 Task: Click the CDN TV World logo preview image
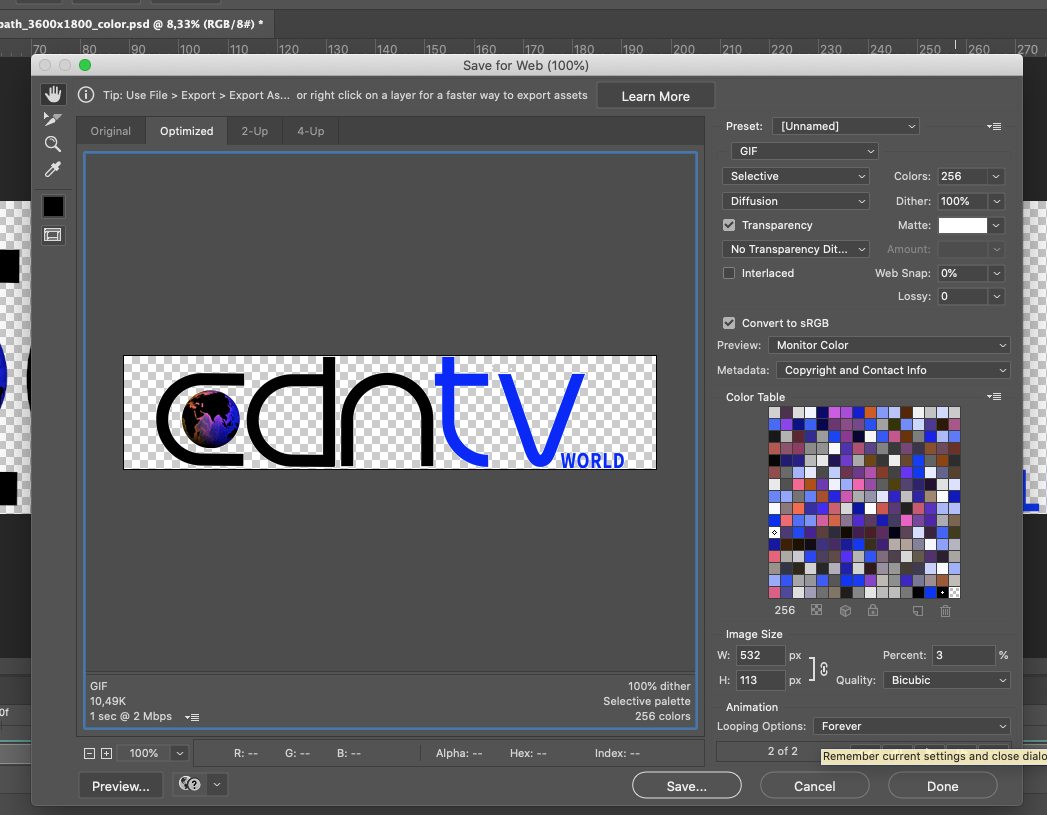[x=390, y=413]
